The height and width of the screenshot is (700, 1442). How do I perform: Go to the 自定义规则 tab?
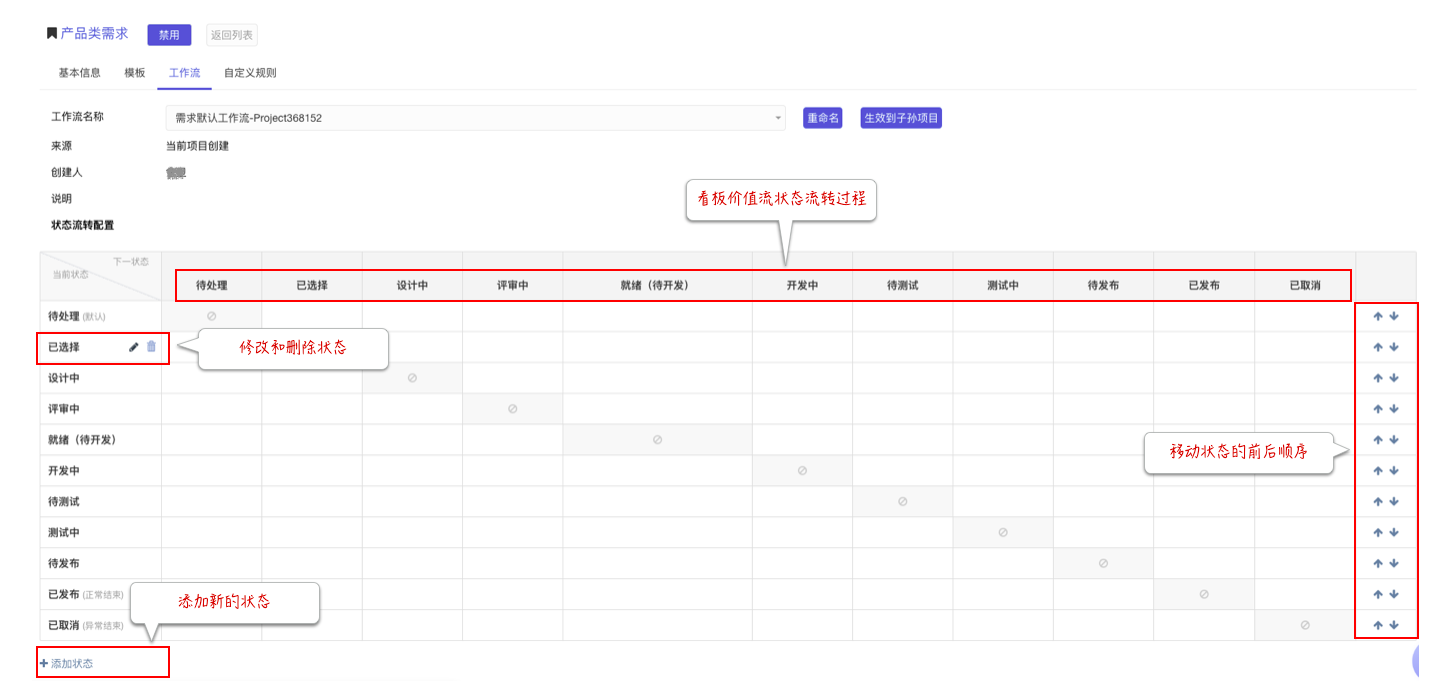point(250,73)
